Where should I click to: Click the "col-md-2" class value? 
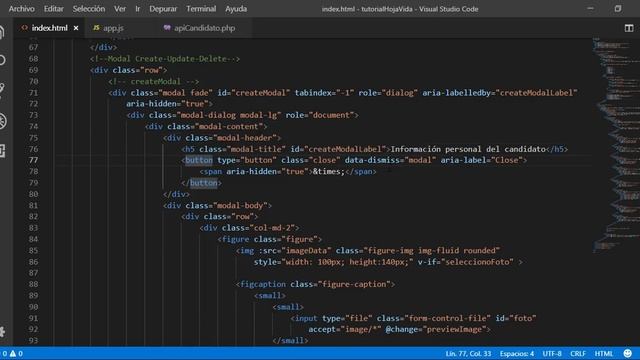272,228
